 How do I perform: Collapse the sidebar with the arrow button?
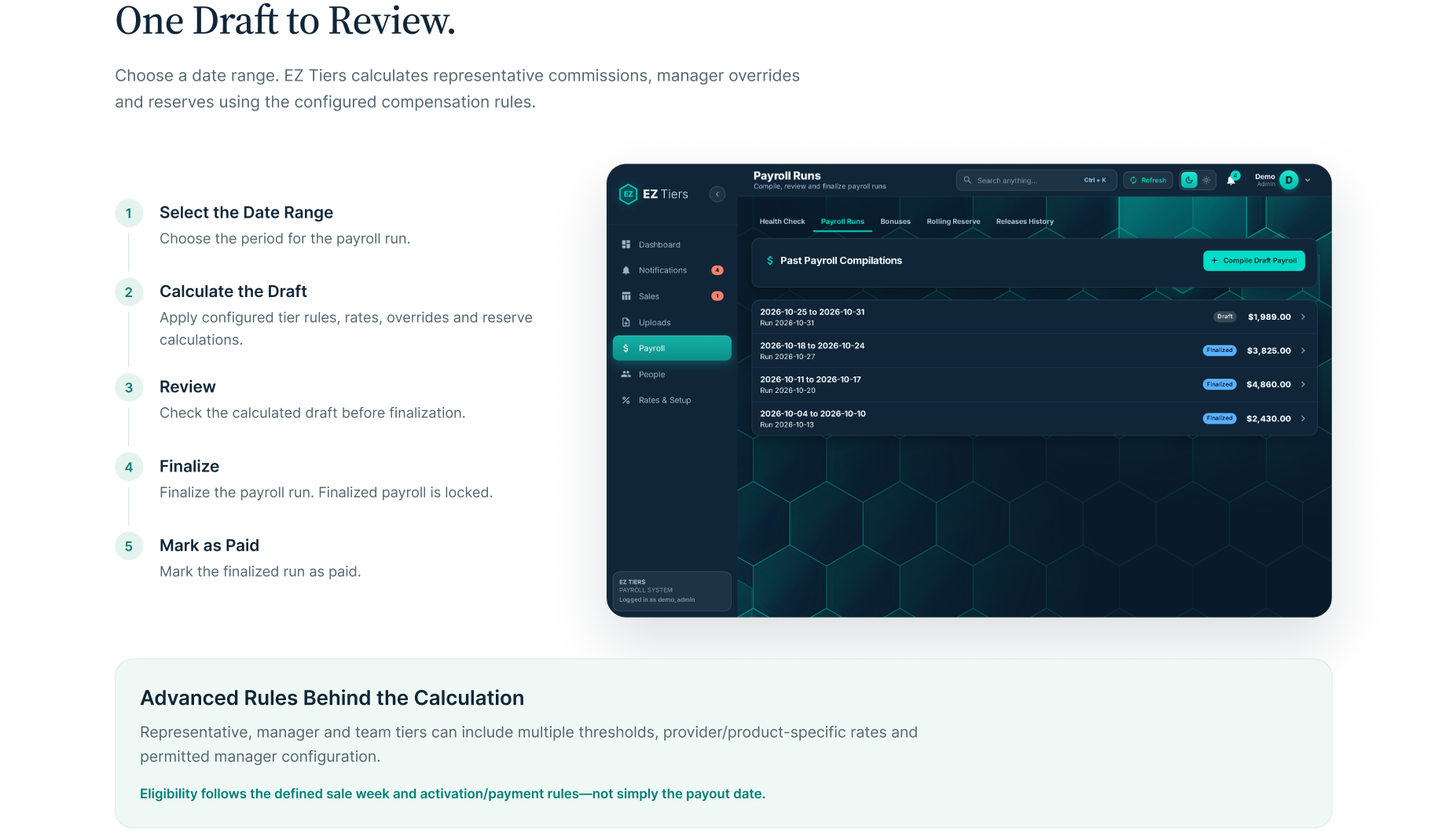pyautogui.click(x=717, y=194)
